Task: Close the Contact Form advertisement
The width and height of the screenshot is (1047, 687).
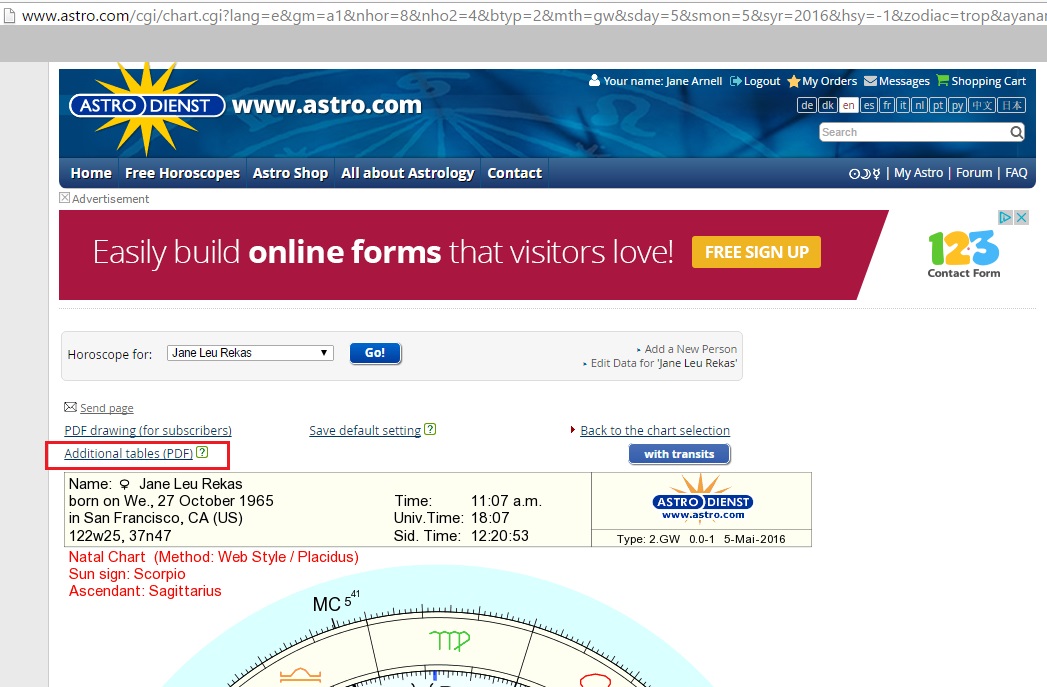Action: (1021, 216)
